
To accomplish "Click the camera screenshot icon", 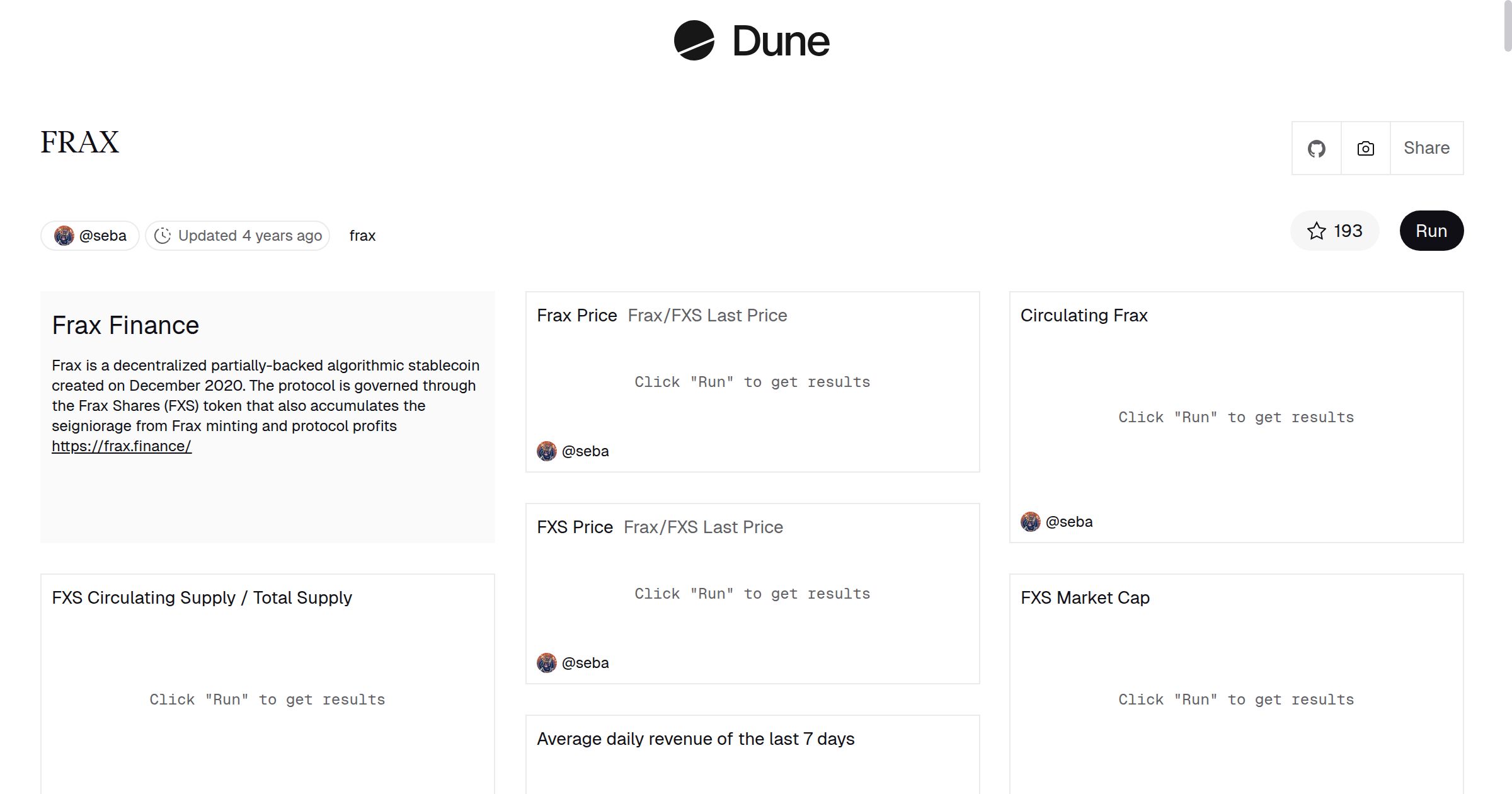I will point(1365,149).
